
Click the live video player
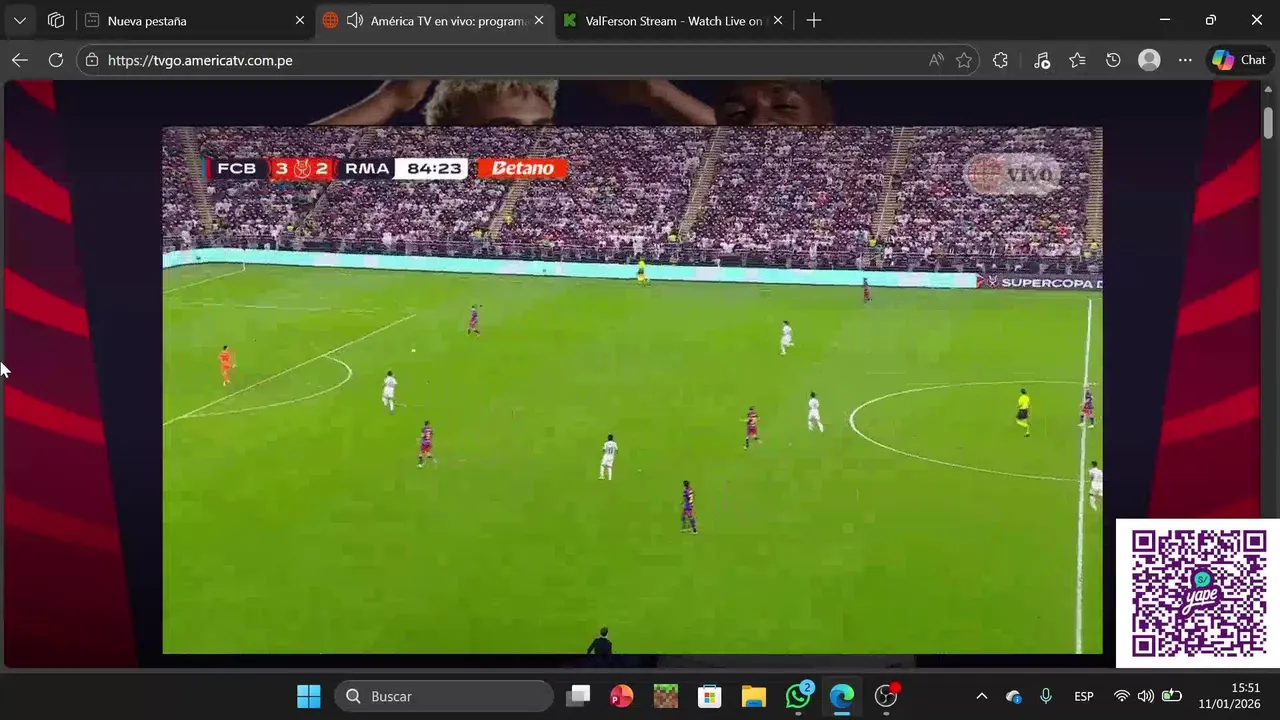(x=632, y=390)
